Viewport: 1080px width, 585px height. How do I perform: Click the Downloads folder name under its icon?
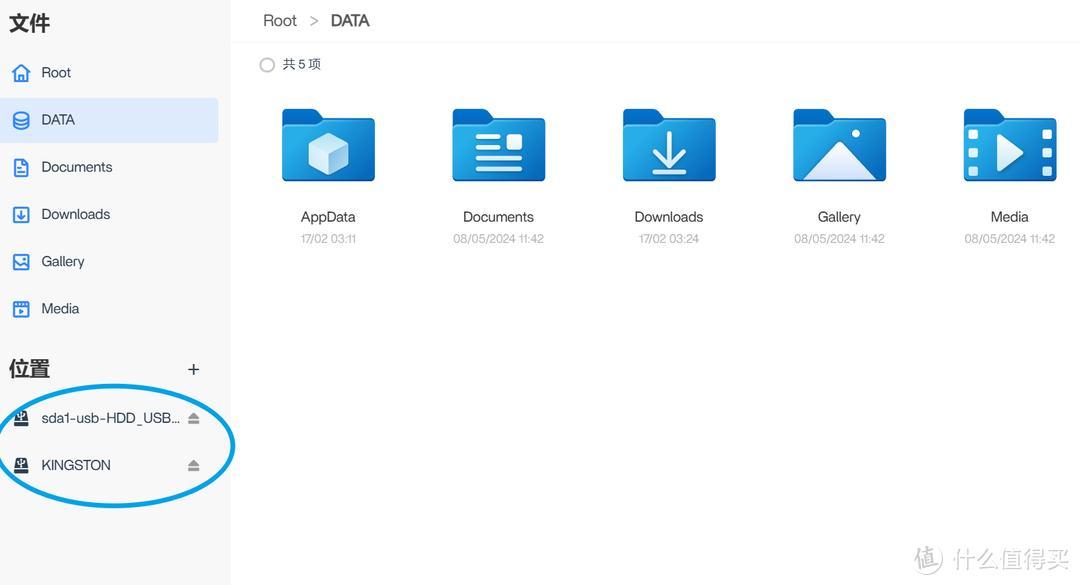click(669, 217)
